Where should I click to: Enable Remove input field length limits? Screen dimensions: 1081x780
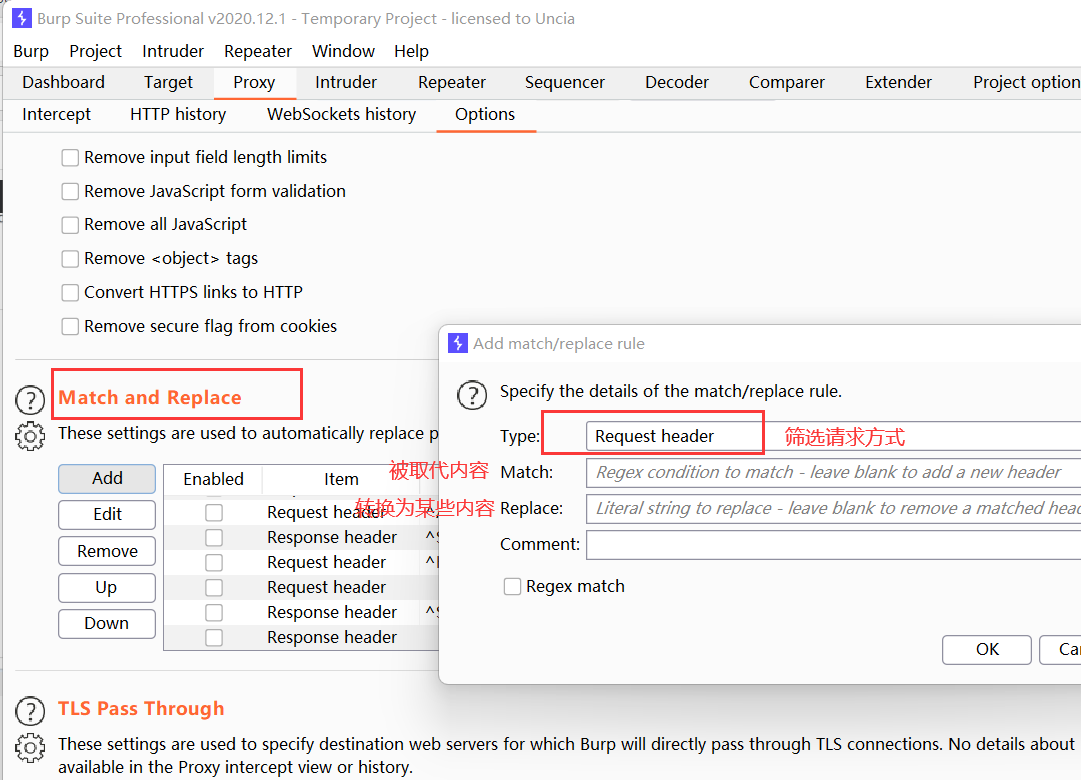(70, 158)
